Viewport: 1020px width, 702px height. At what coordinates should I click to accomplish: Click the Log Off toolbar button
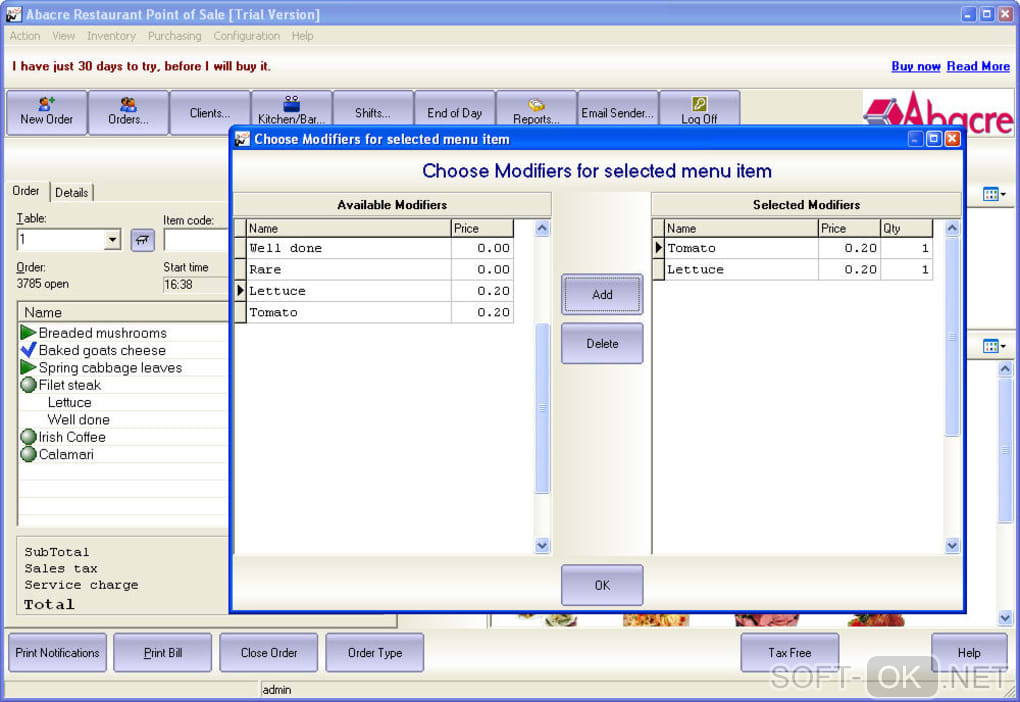[x=699, y=109]
